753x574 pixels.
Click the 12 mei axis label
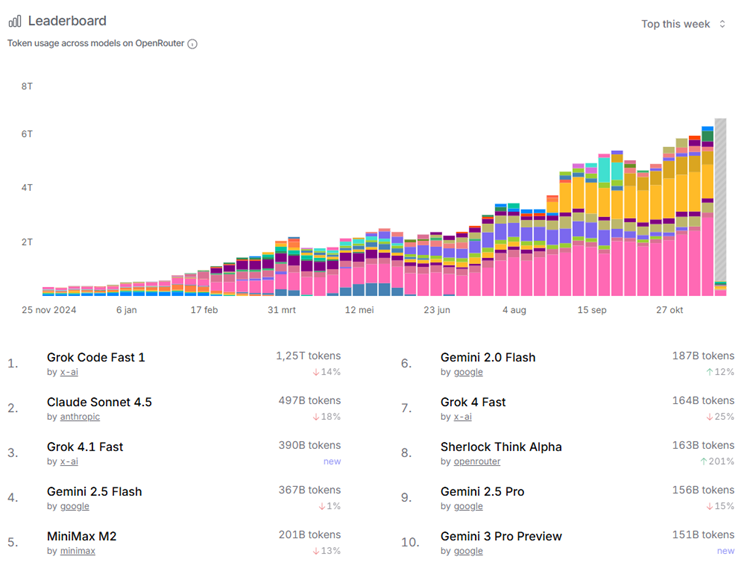359,310
